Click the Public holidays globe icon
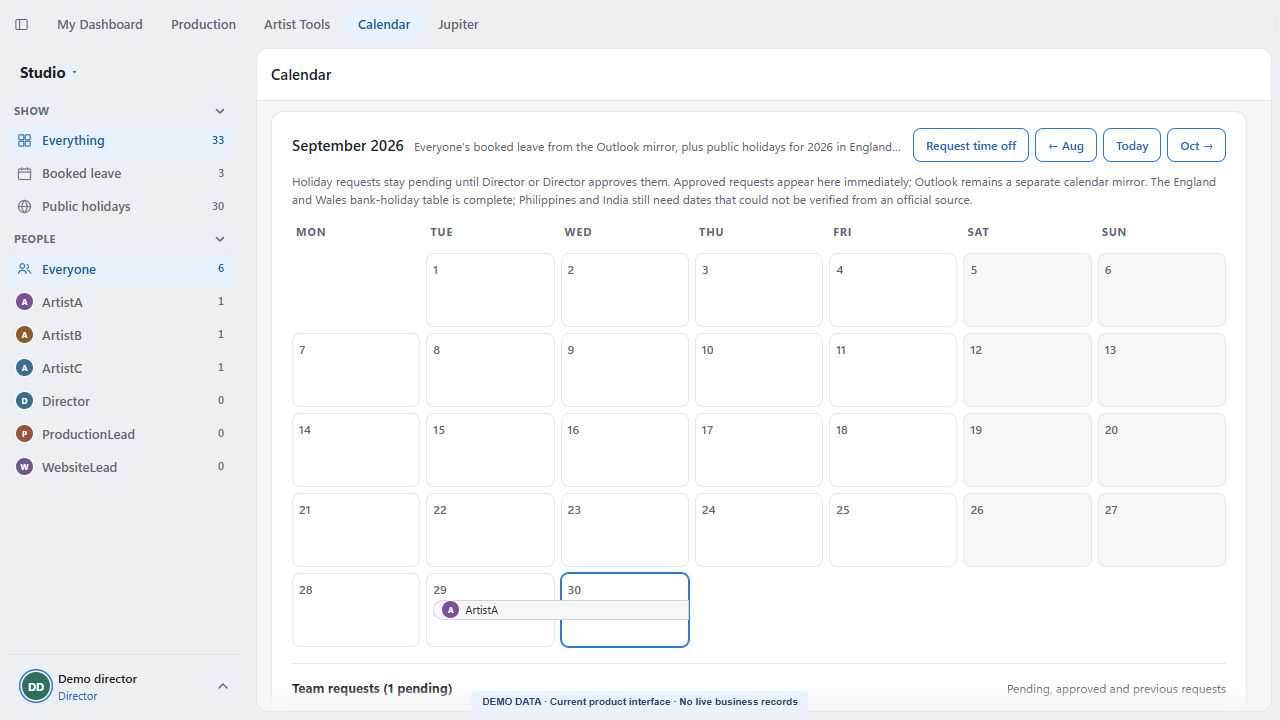The width and height of the screenshot is (1280, 720). point(25,207)
